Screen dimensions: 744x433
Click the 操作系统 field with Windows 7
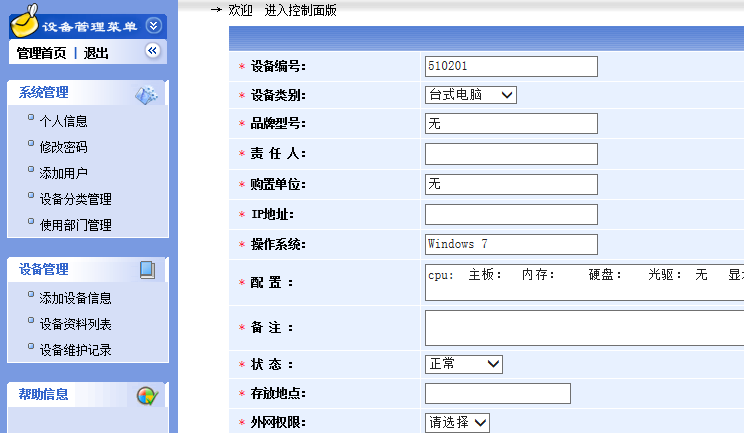[511, 245]
